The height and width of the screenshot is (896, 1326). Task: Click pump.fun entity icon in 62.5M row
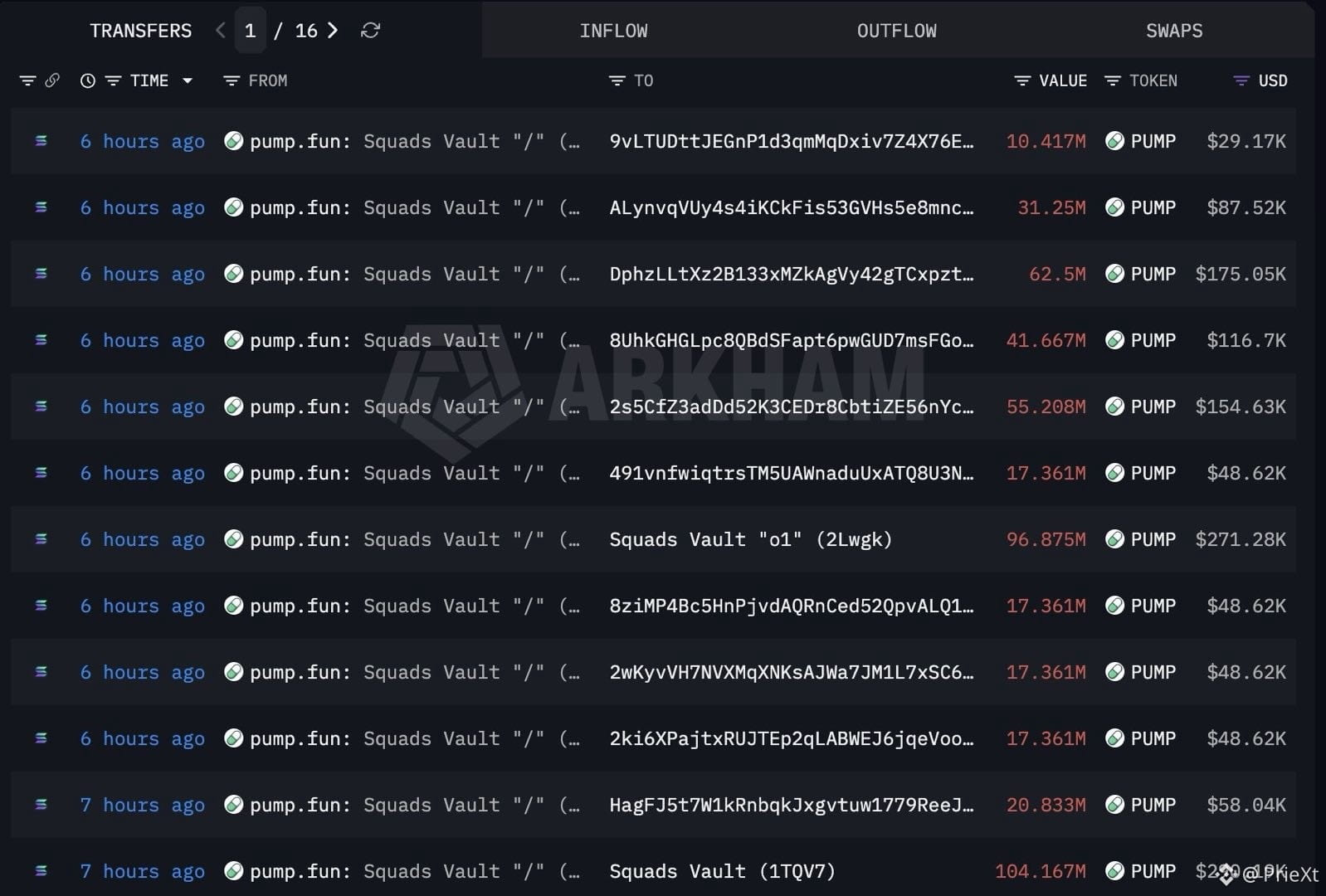(234, 274)
